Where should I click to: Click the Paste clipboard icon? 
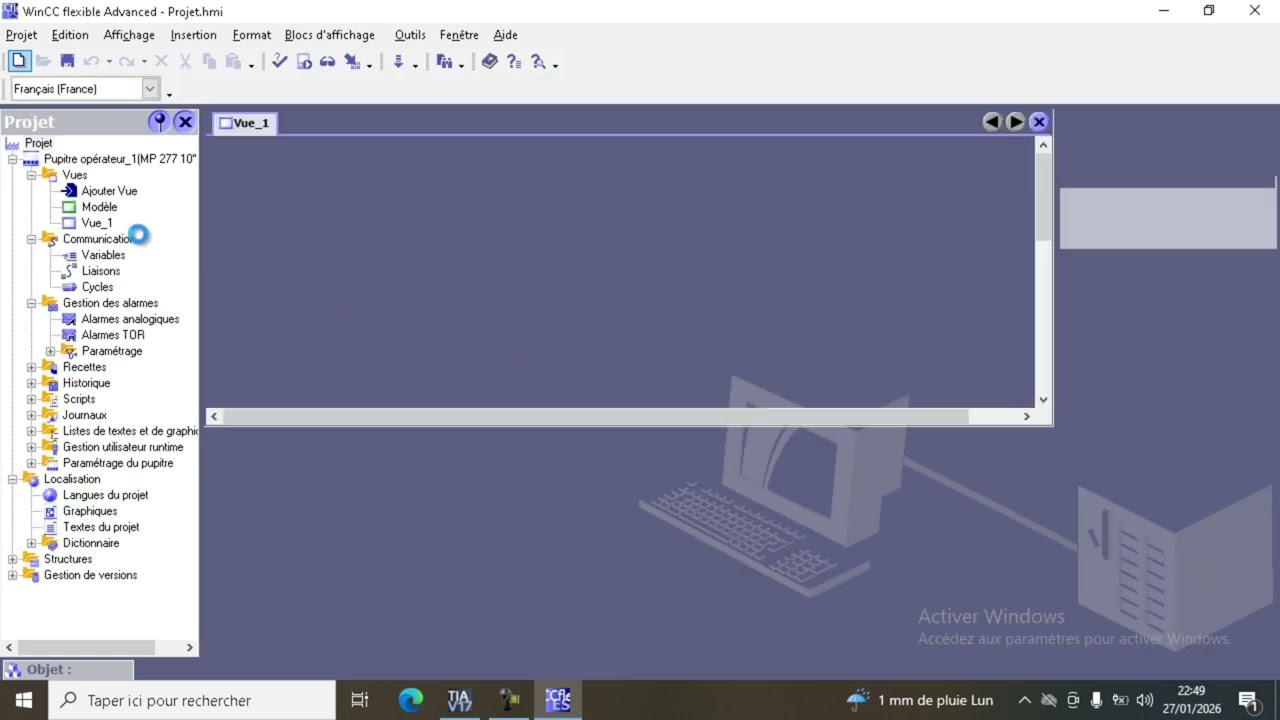(x=233, y=61)
